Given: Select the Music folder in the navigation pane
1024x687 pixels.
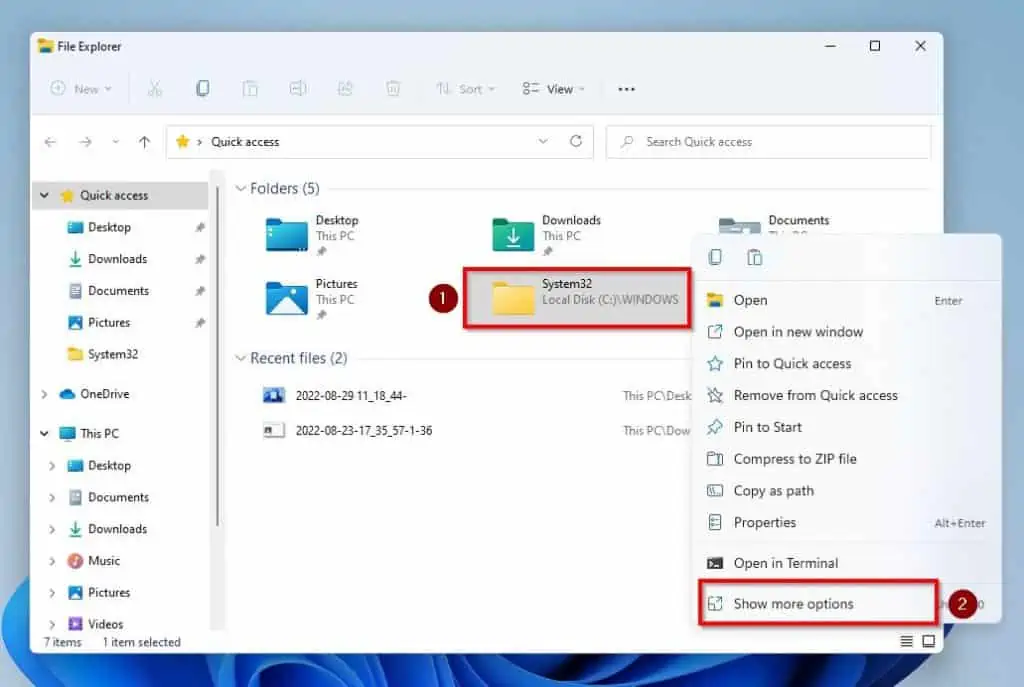Looking at the screenshot, I should pyautogui.click(x=103, y=561).
